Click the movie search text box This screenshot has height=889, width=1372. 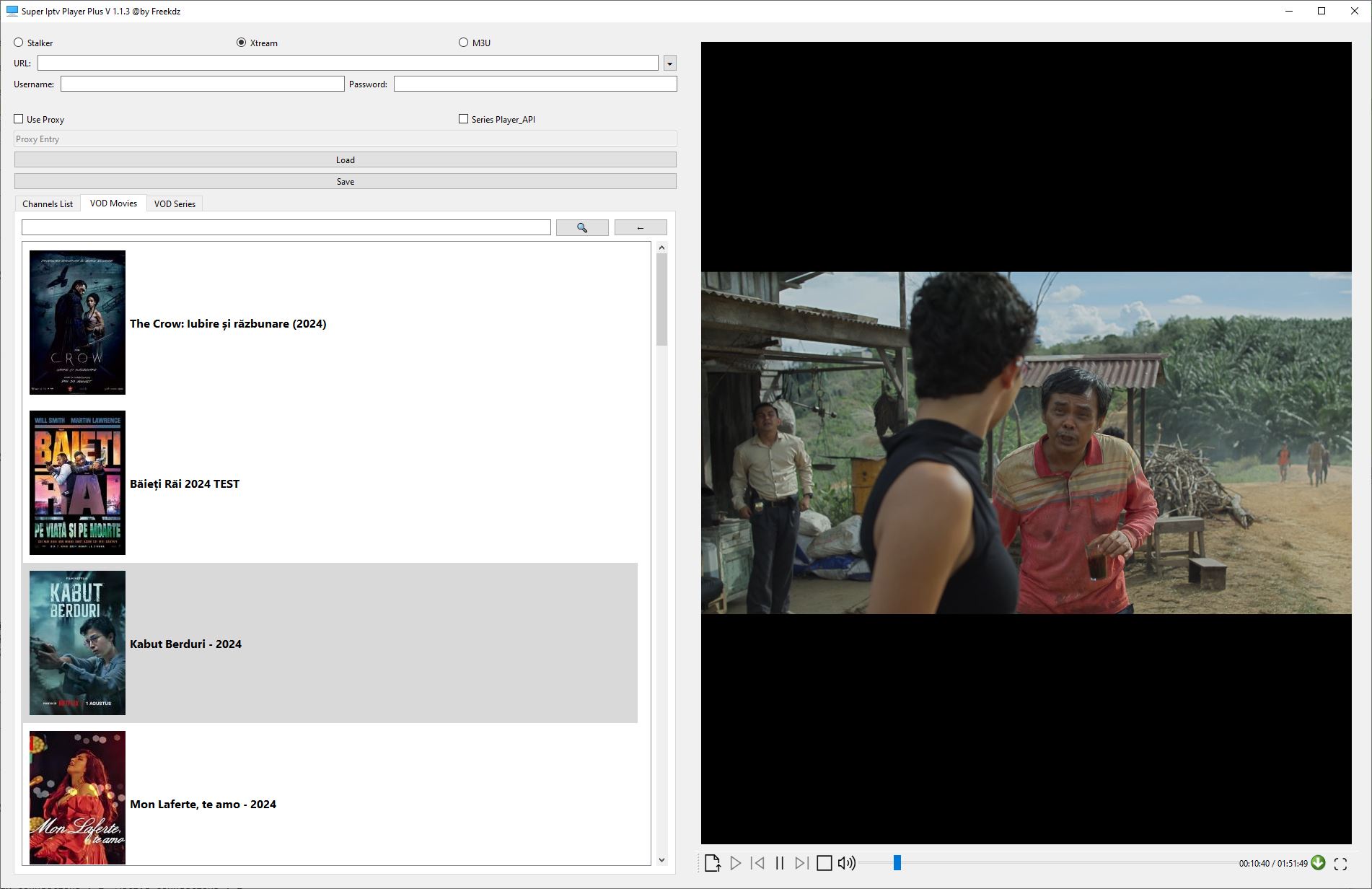click(286, 228)
